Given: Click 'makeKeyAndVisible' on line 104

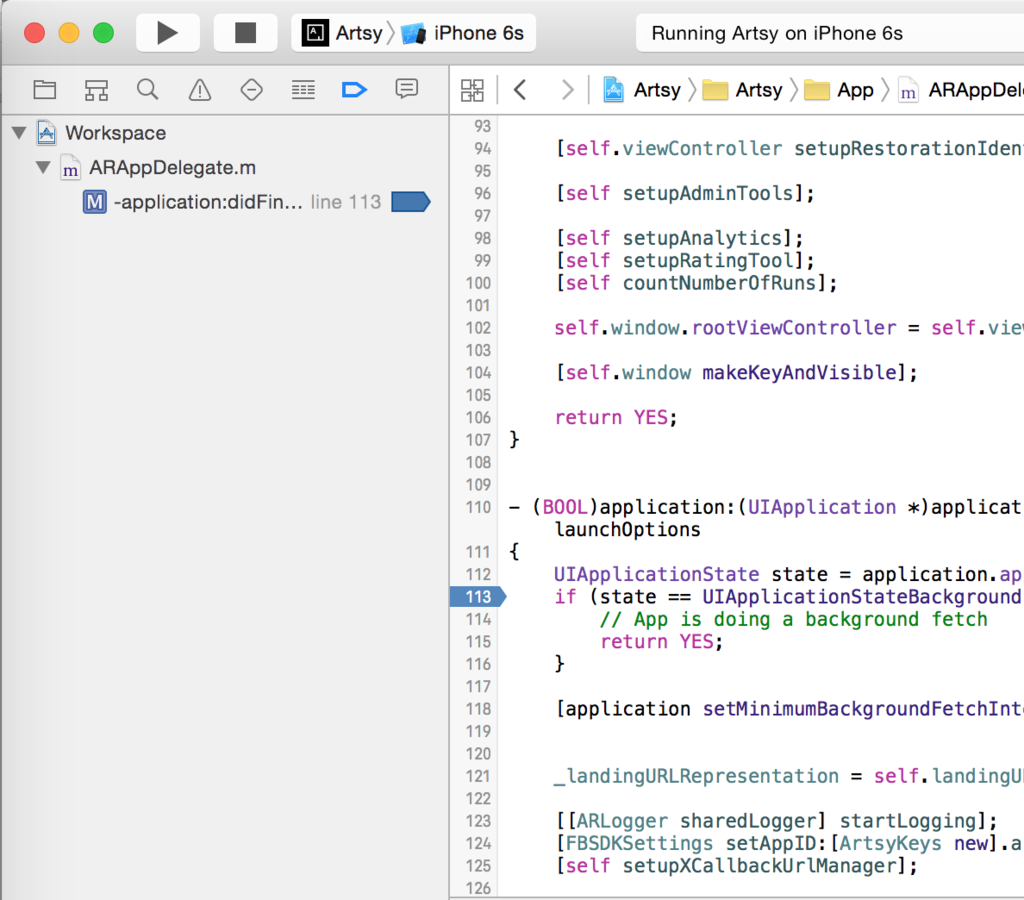Looking at the screenshot, I should point(799,373).
